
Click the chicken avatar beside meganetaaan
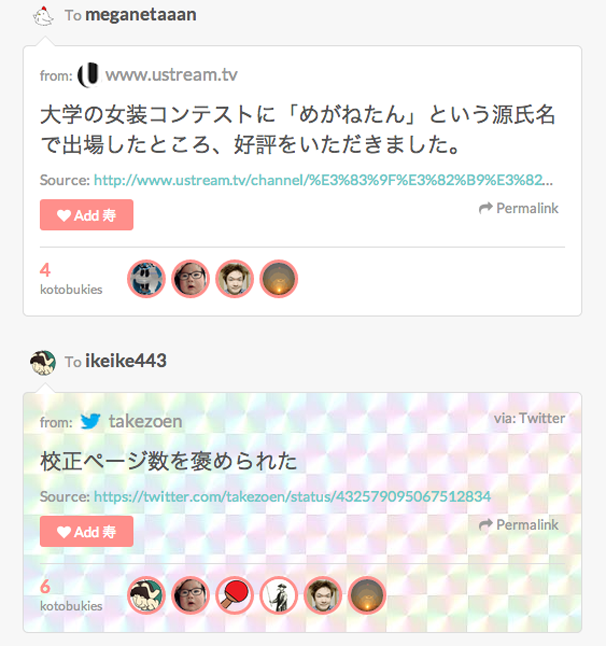[43, 16]
